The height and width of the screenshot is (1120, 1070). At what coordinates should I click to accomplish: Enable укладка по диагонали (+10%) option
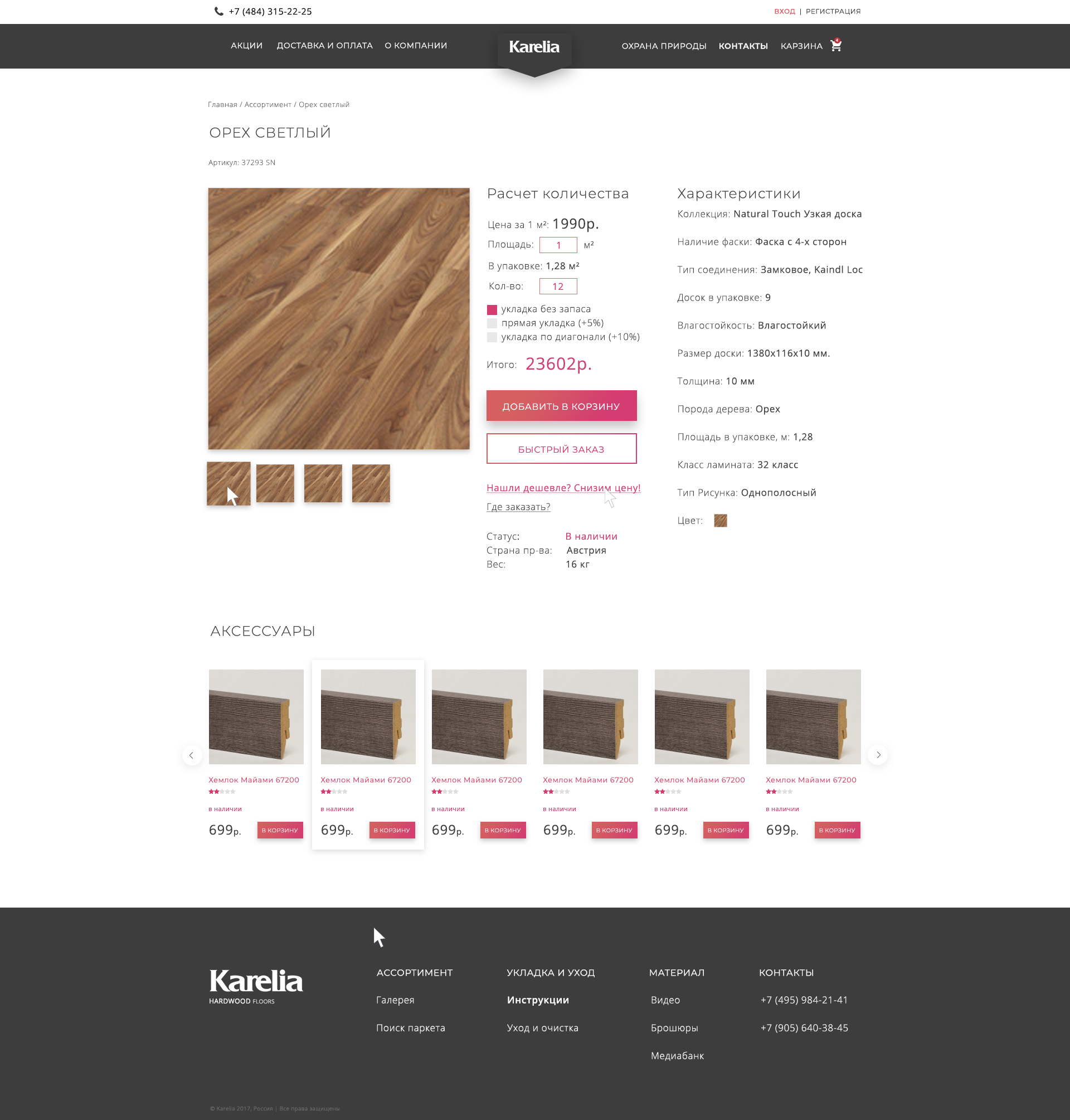(492, 337)
